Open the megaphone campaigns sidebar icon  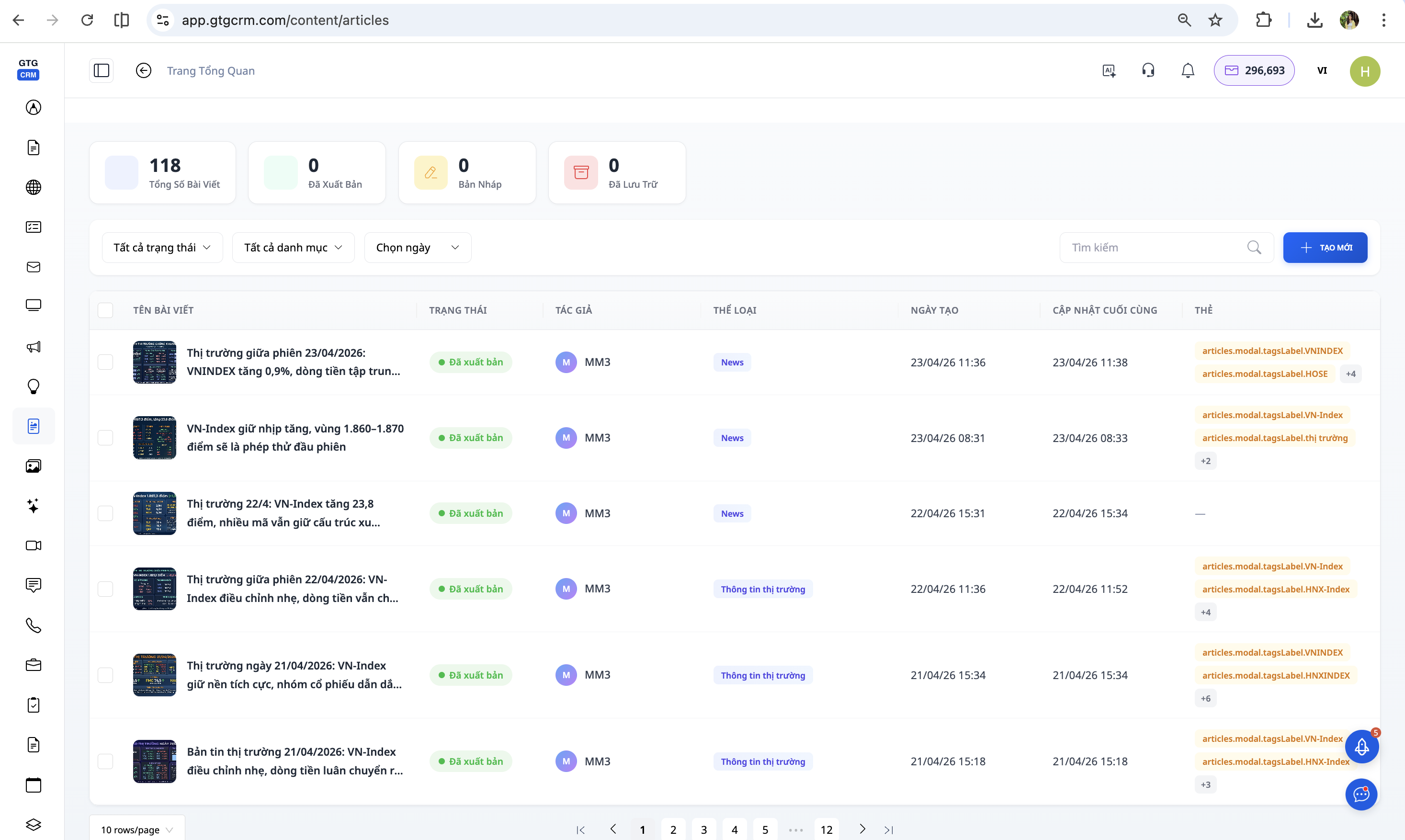tap(34, 346)
